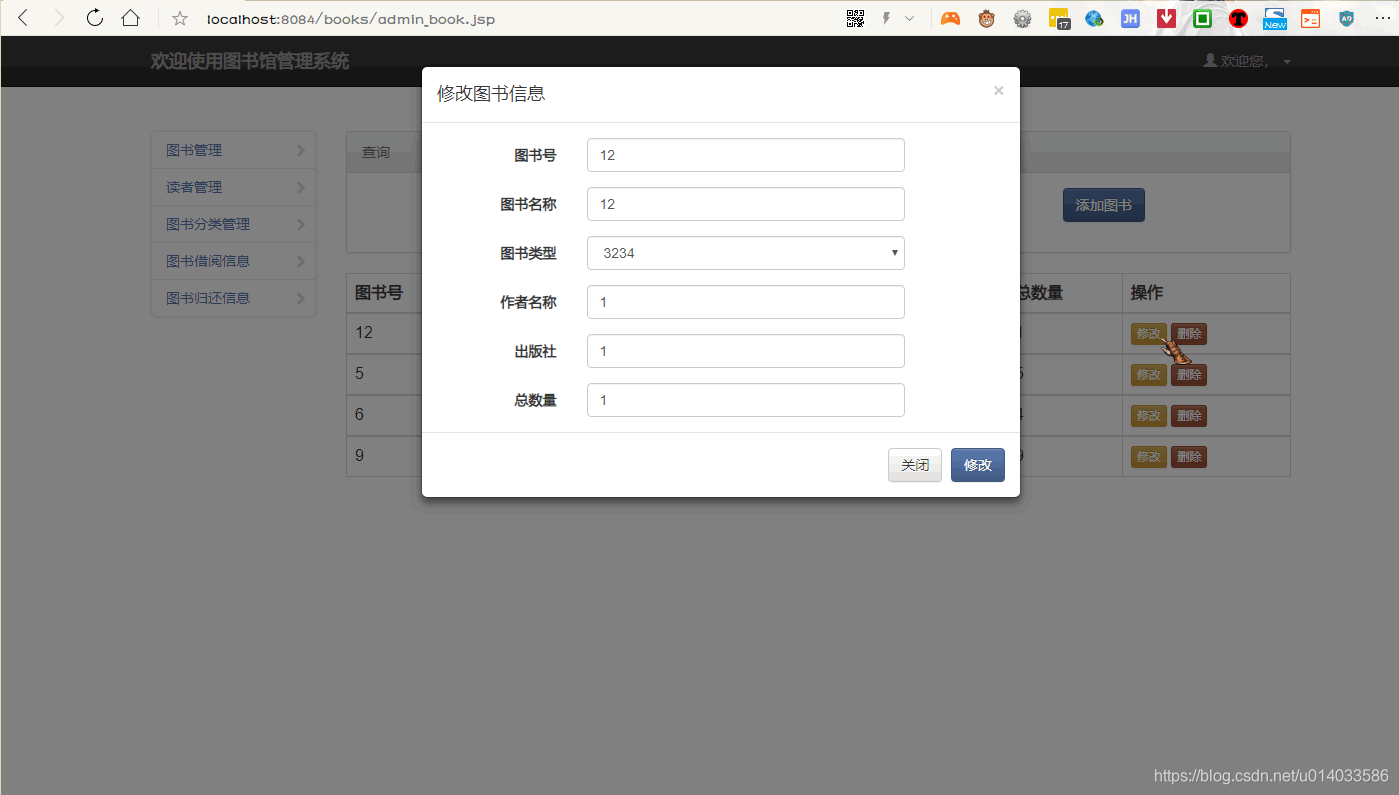The width and height of the screenshot is (1399, 795).
Task: Click 删除 in the row for book 5
Action: pyautogui.click(x=1189, y=375)
